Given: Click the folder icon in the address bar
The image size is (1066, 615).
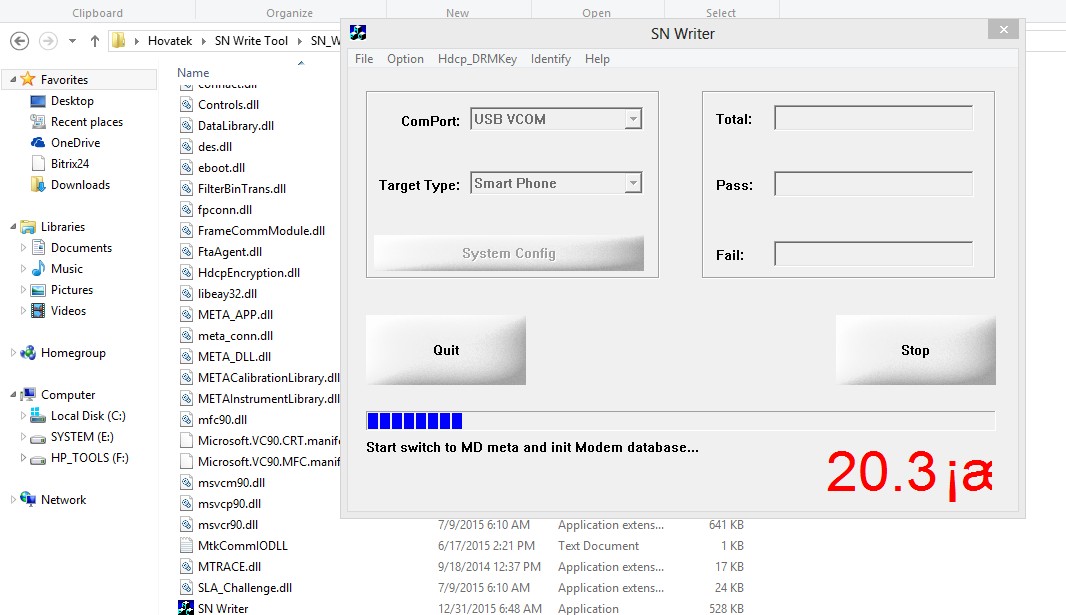Looking at the screenshot, I should (118, 41).
